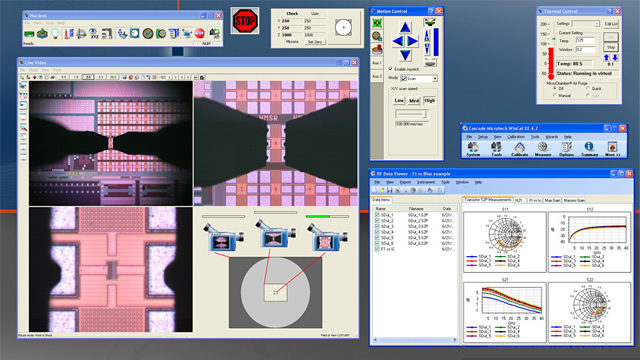
Task: Open the Summary info icon in WinCal
Action: 589,149
